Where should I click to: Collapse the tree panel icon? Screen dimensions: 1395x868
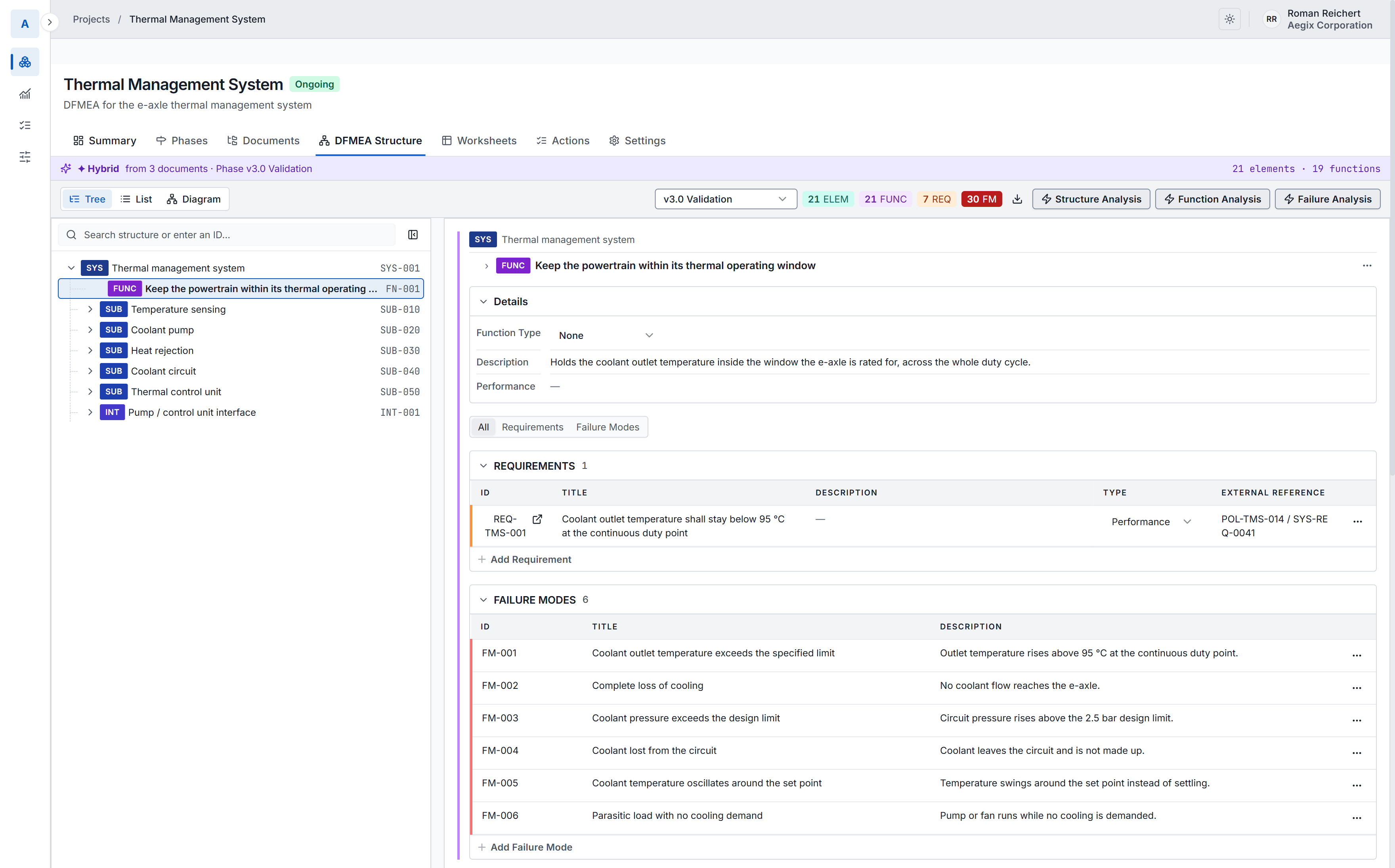413,235
